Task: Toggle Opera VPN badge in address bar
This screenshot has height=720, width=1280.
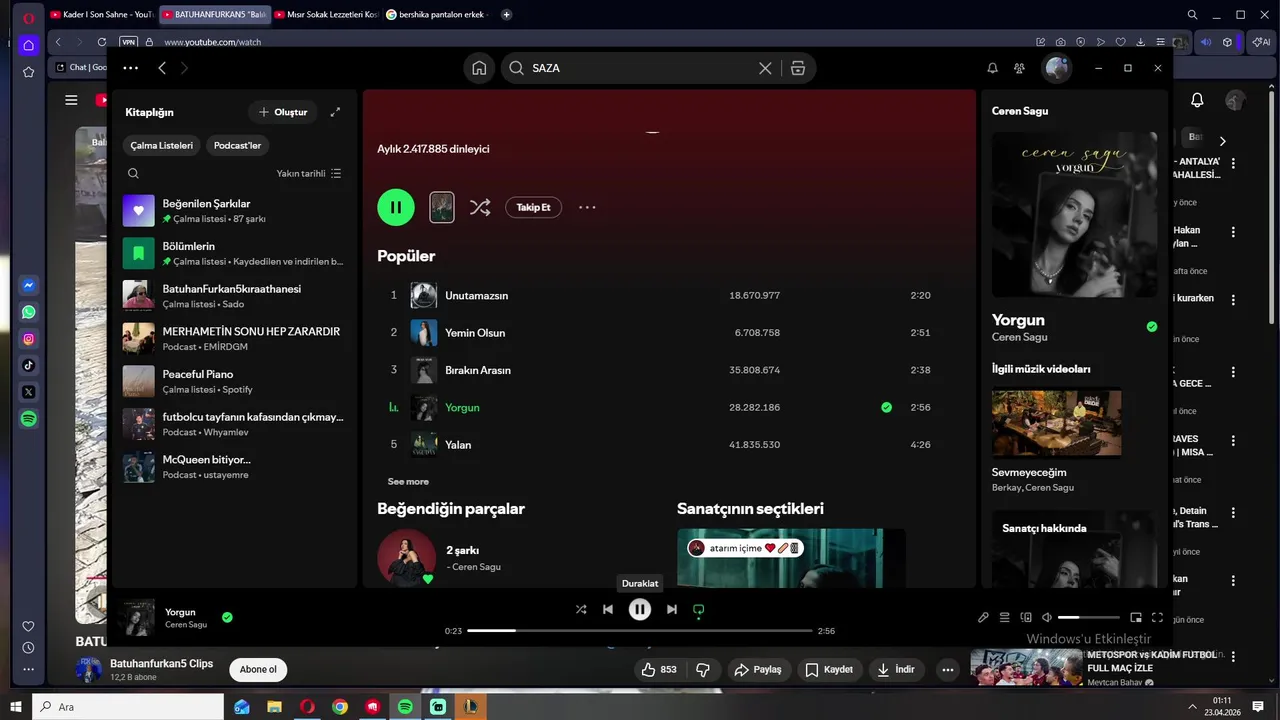Action: pyautogui.click(x=128, y=42)
